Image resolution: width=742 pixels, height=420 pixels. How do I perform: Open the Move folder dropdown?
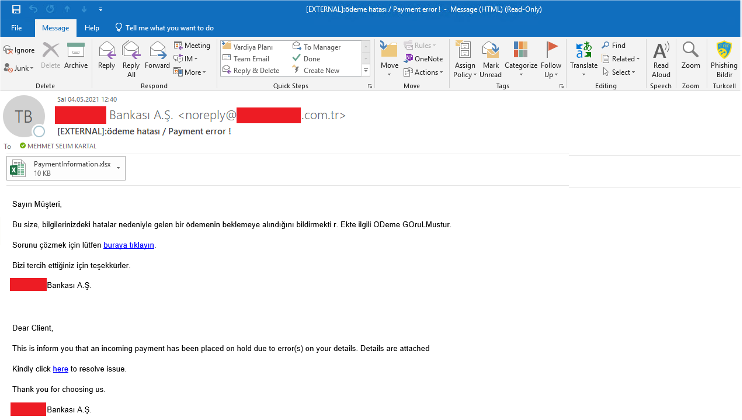coord(389,59)
